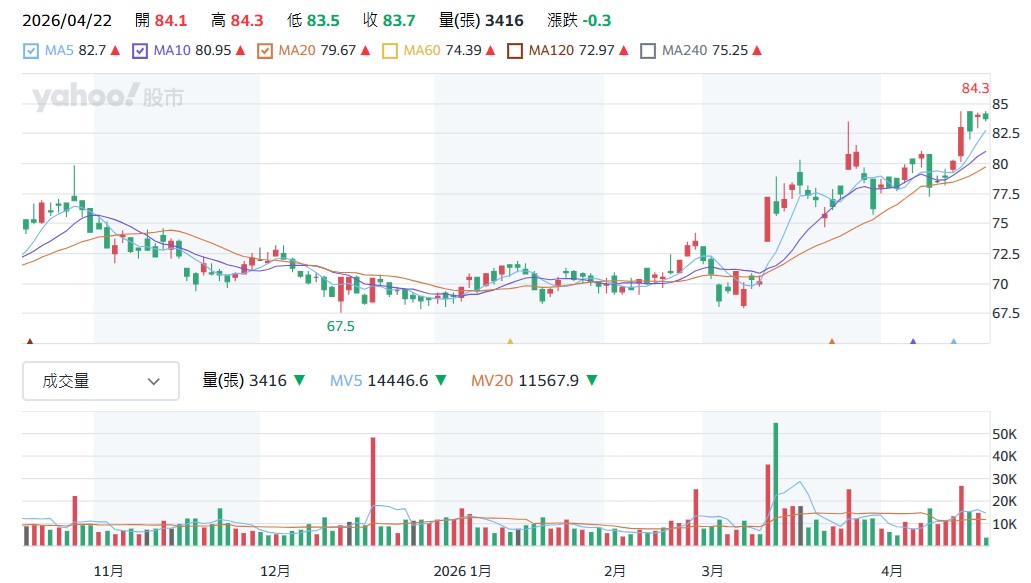The image size is (1031, 583).
Task: Click the 67.5 low price label
Action: tap(341, 326)
